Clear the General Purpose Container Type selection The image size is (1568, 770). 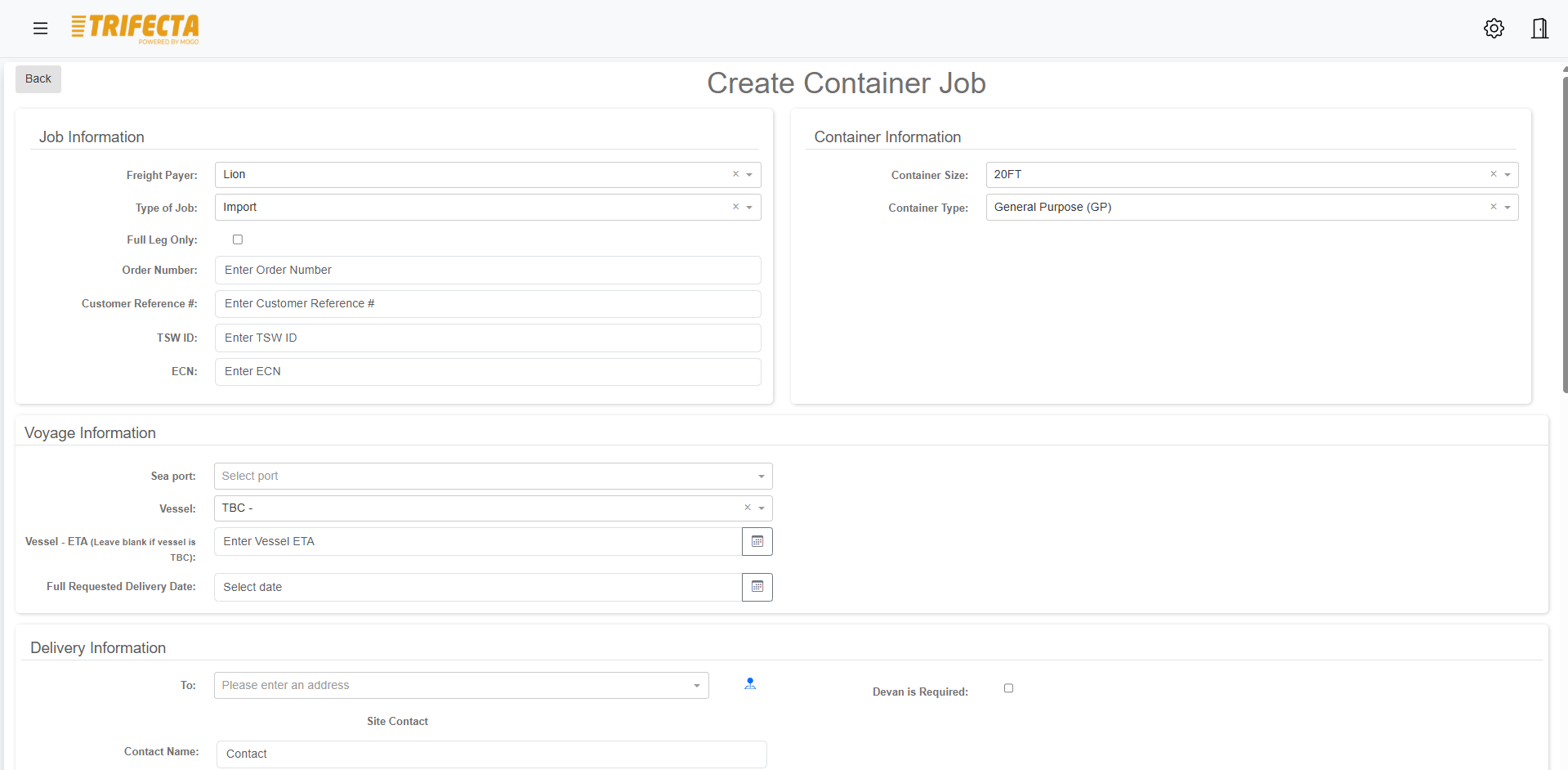[1494, 207]
